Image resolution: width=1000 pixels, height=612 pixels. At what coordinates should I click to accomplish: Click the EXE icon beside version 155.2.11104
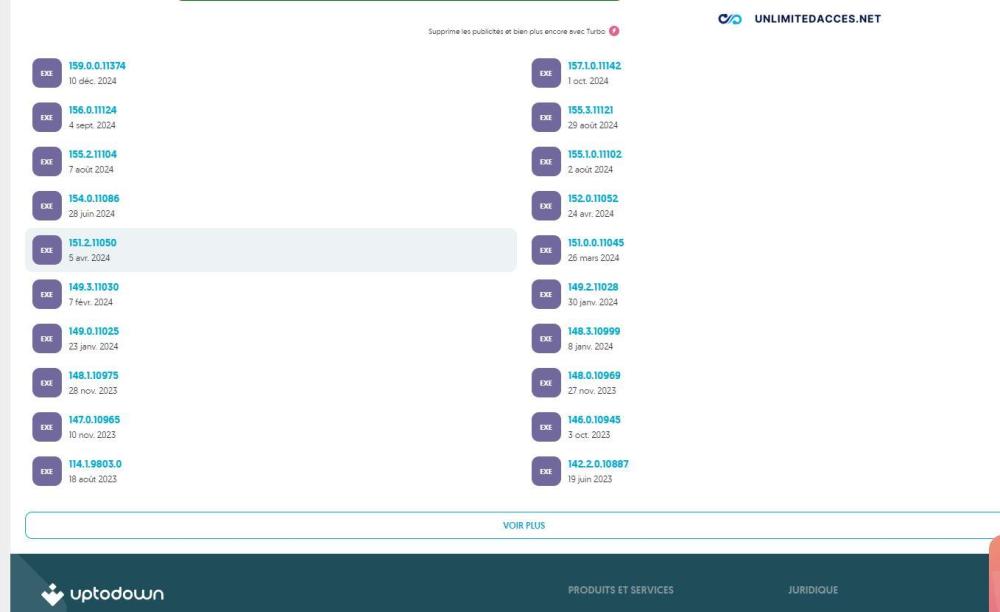coord(47,162)
